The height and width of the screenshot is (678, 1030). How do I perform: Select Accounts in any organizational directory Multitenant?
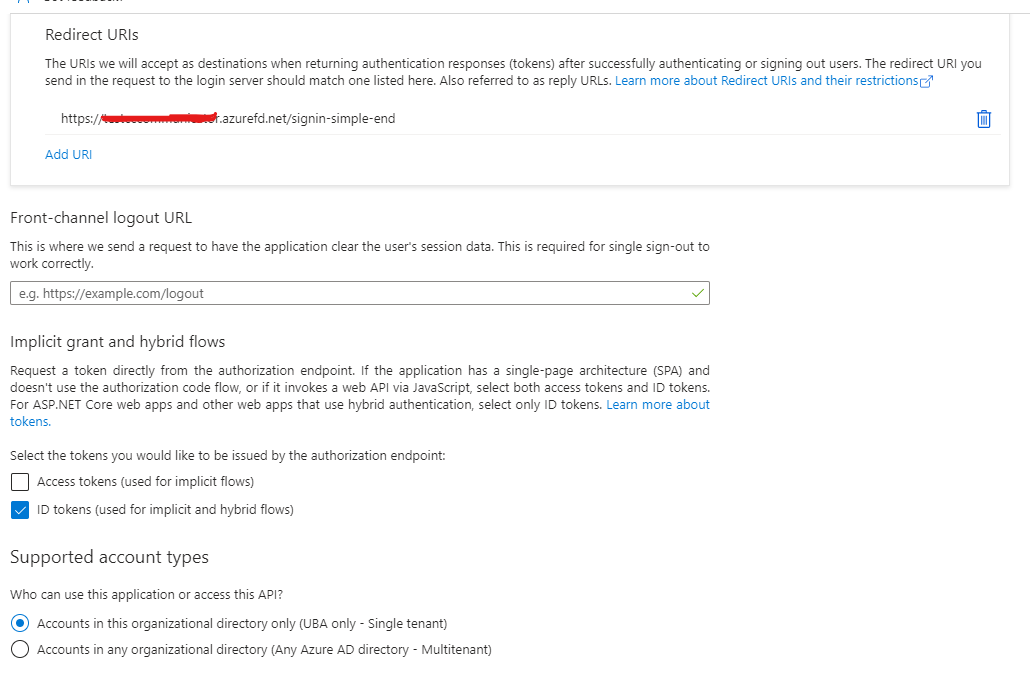point(19,649)
